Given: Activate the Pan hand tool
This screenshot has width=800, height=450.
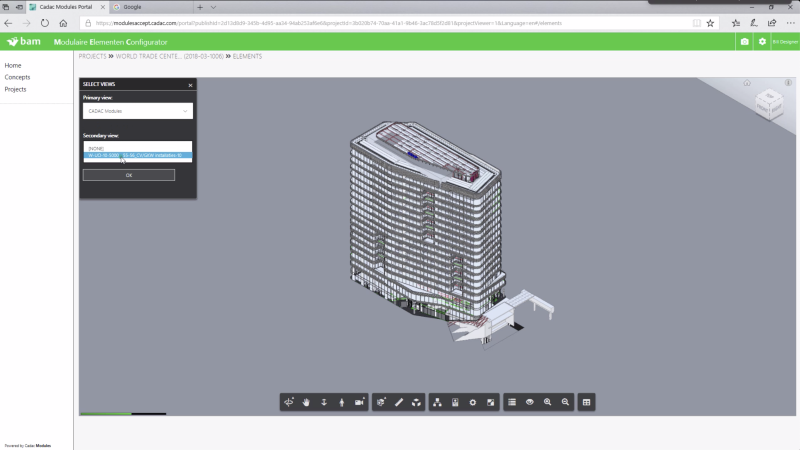Looking at the screenshot, I should click(x=307, y=402).
